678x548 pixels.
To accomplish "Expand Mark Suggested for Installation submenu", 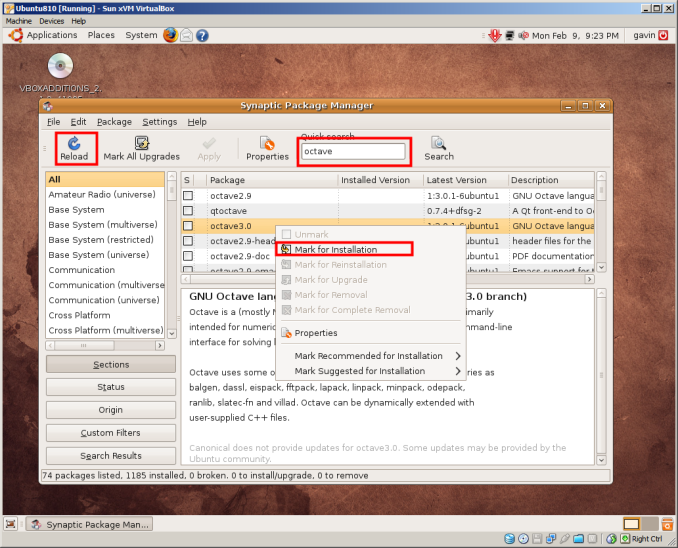I will 371,371.
